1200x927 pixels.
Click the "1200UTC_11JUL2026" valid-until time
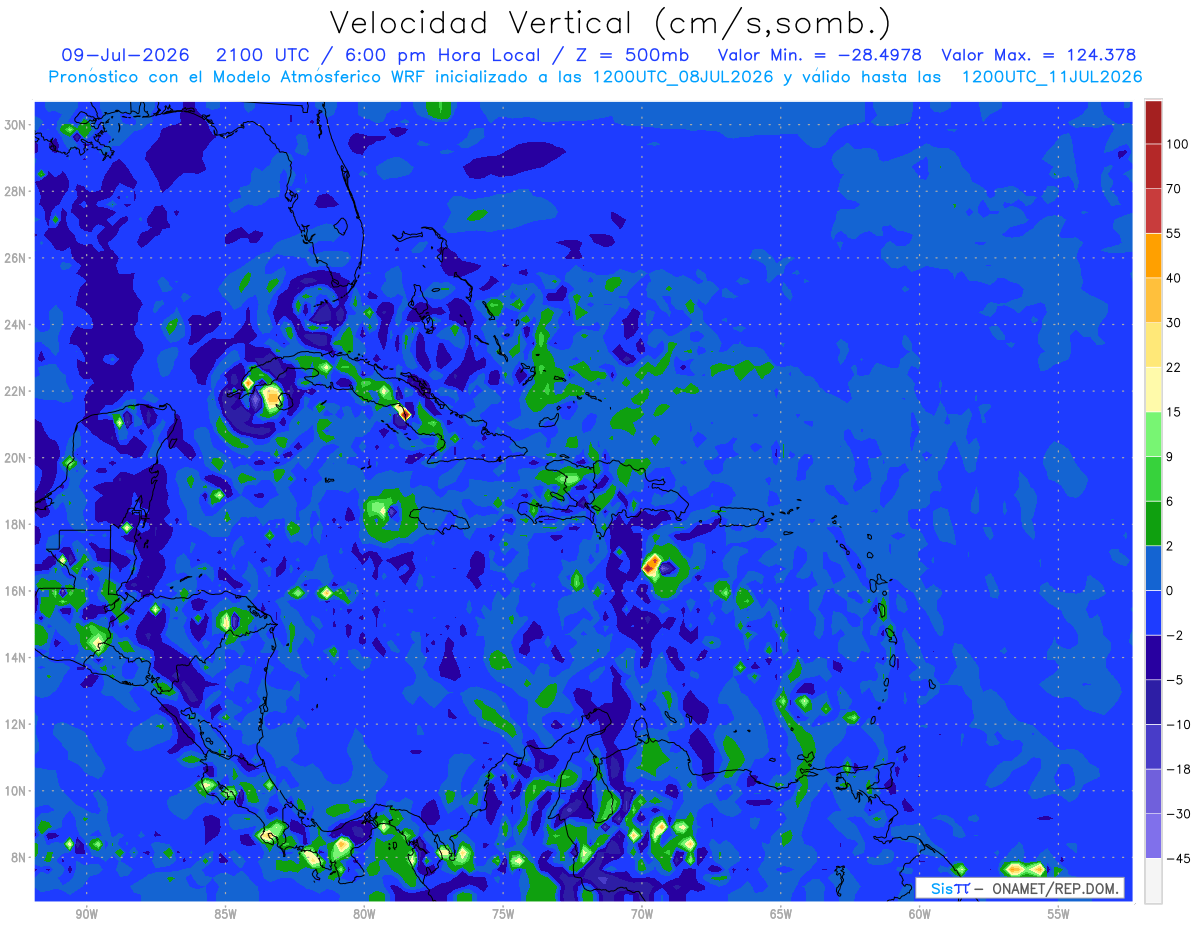[x=1052, y=77]
